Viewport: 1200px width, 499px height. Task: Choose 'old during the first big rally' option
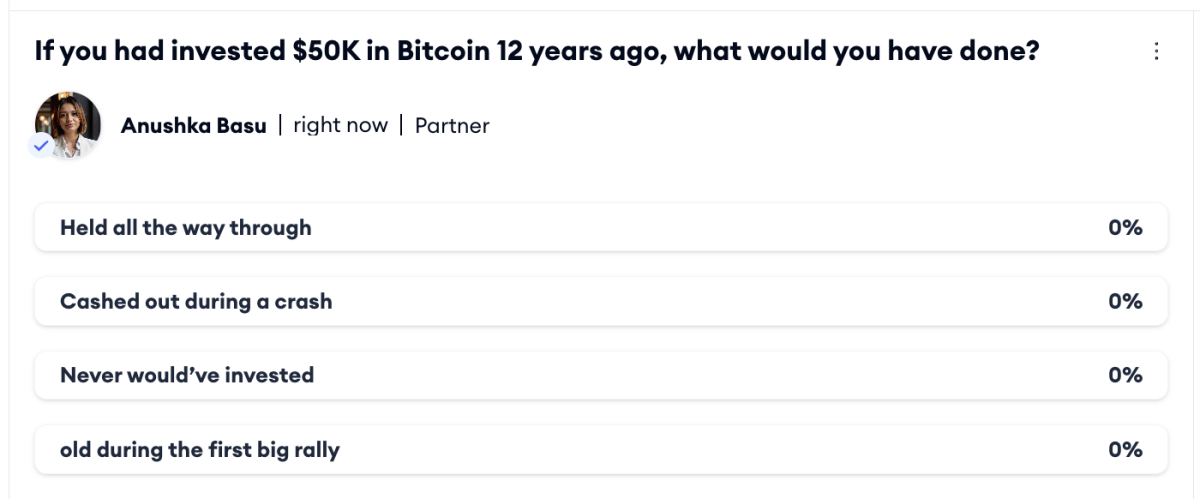coord(200,450)
